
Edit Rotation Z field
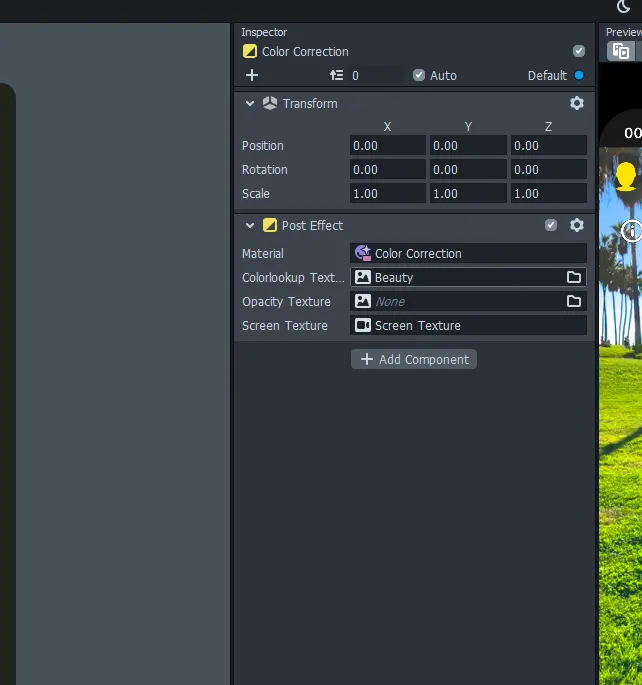(x=549, y=170)
